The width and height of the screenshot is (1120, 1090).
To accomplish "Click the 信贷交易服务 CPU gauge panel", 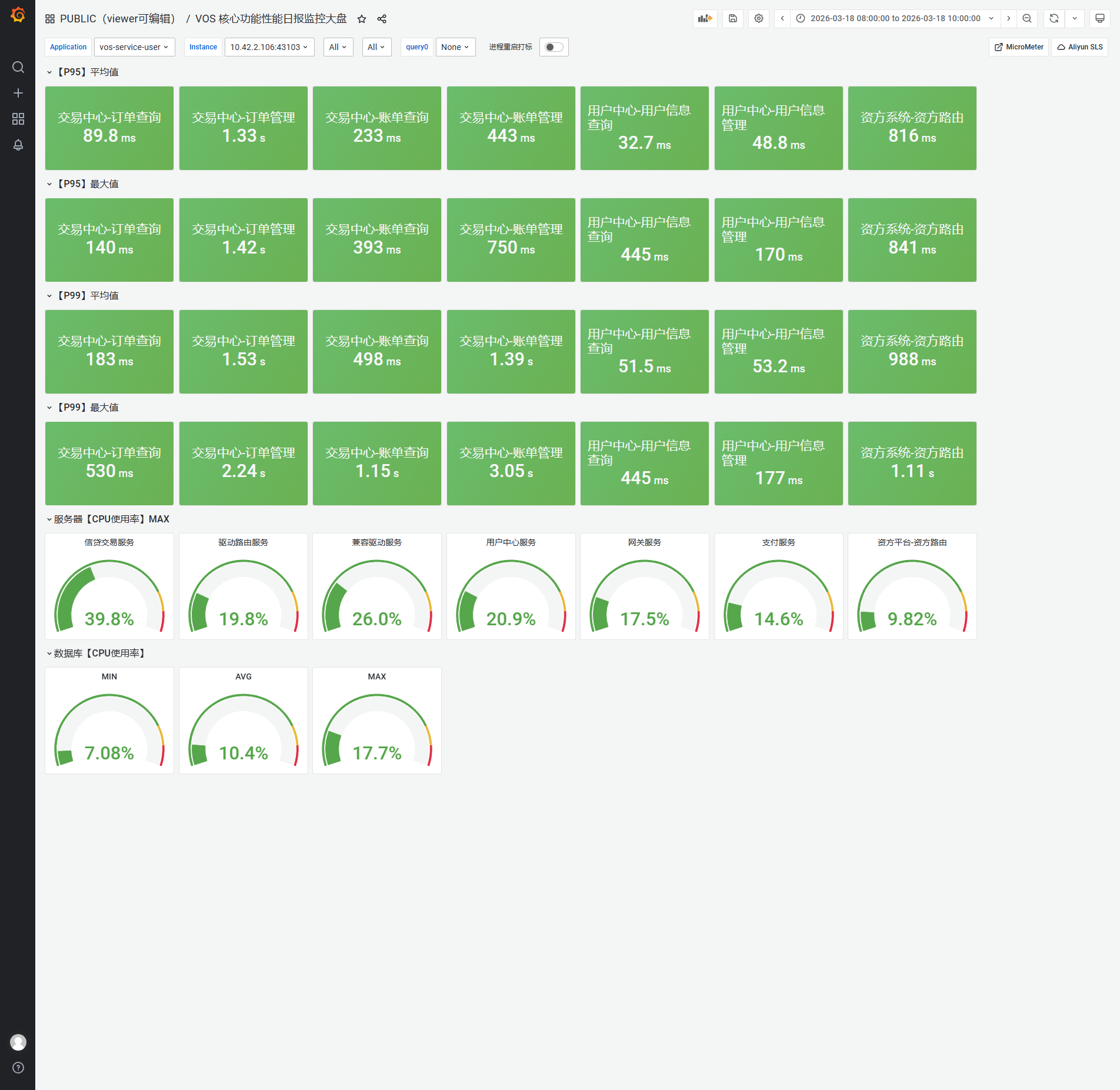I will (109, 586).
